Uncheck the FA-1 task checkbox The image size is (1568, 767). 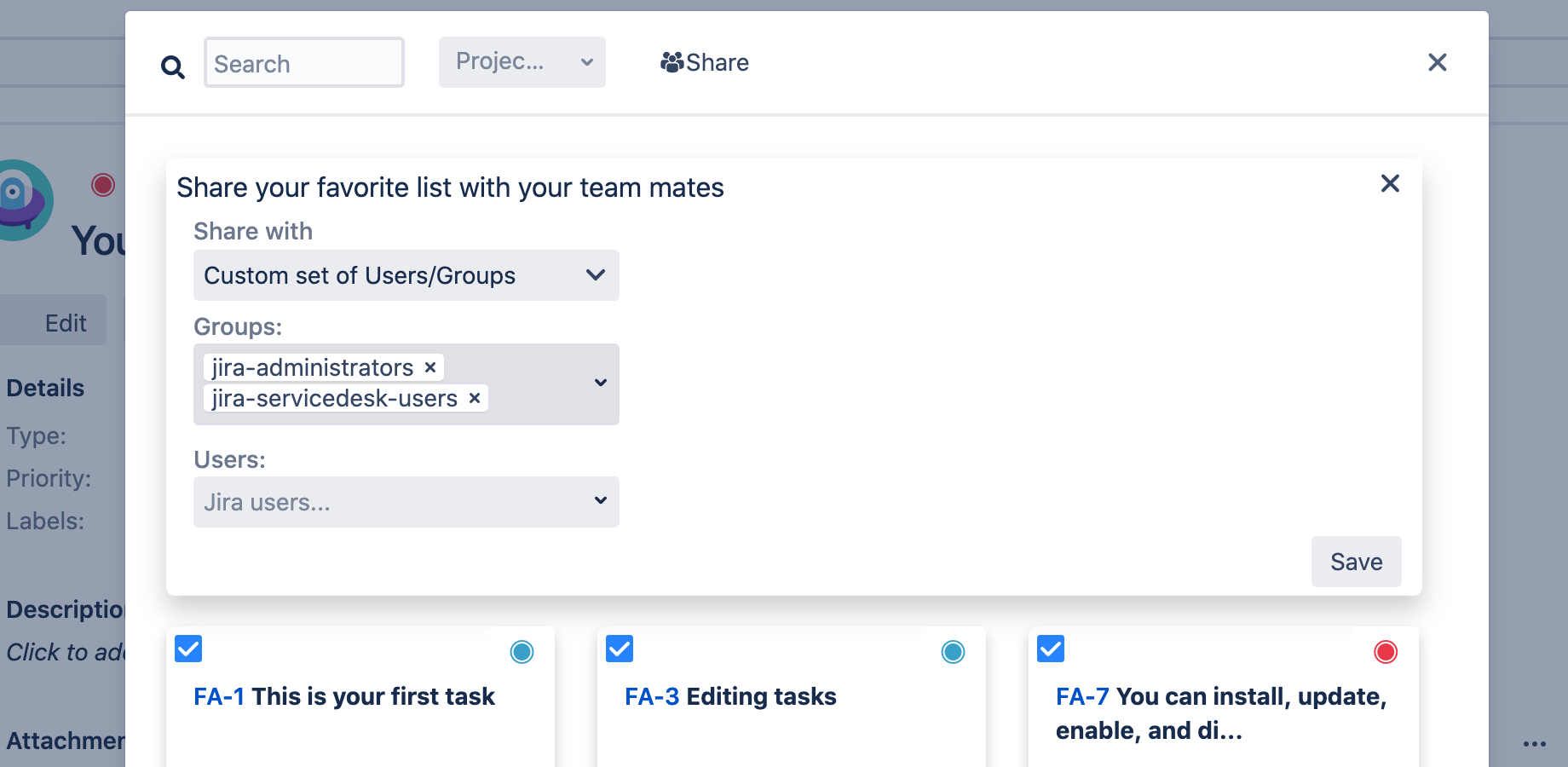(187, 649)
